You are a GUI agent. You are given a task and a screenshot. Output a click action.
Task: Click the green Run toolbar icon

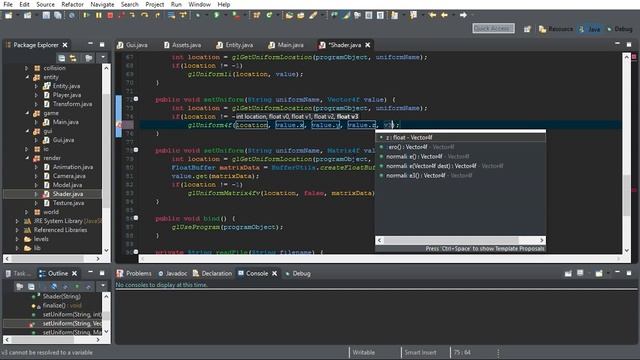point(217,15)
